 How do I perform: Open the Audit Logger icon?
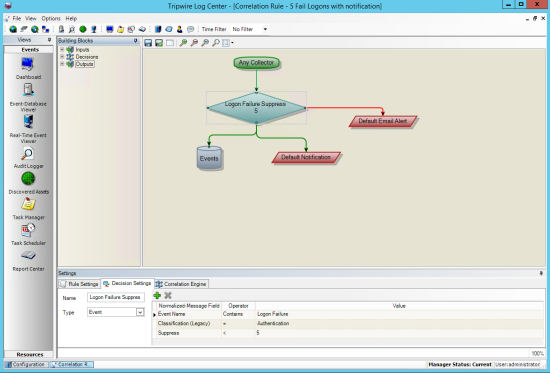pyautogui.click(x=27, y=154)
